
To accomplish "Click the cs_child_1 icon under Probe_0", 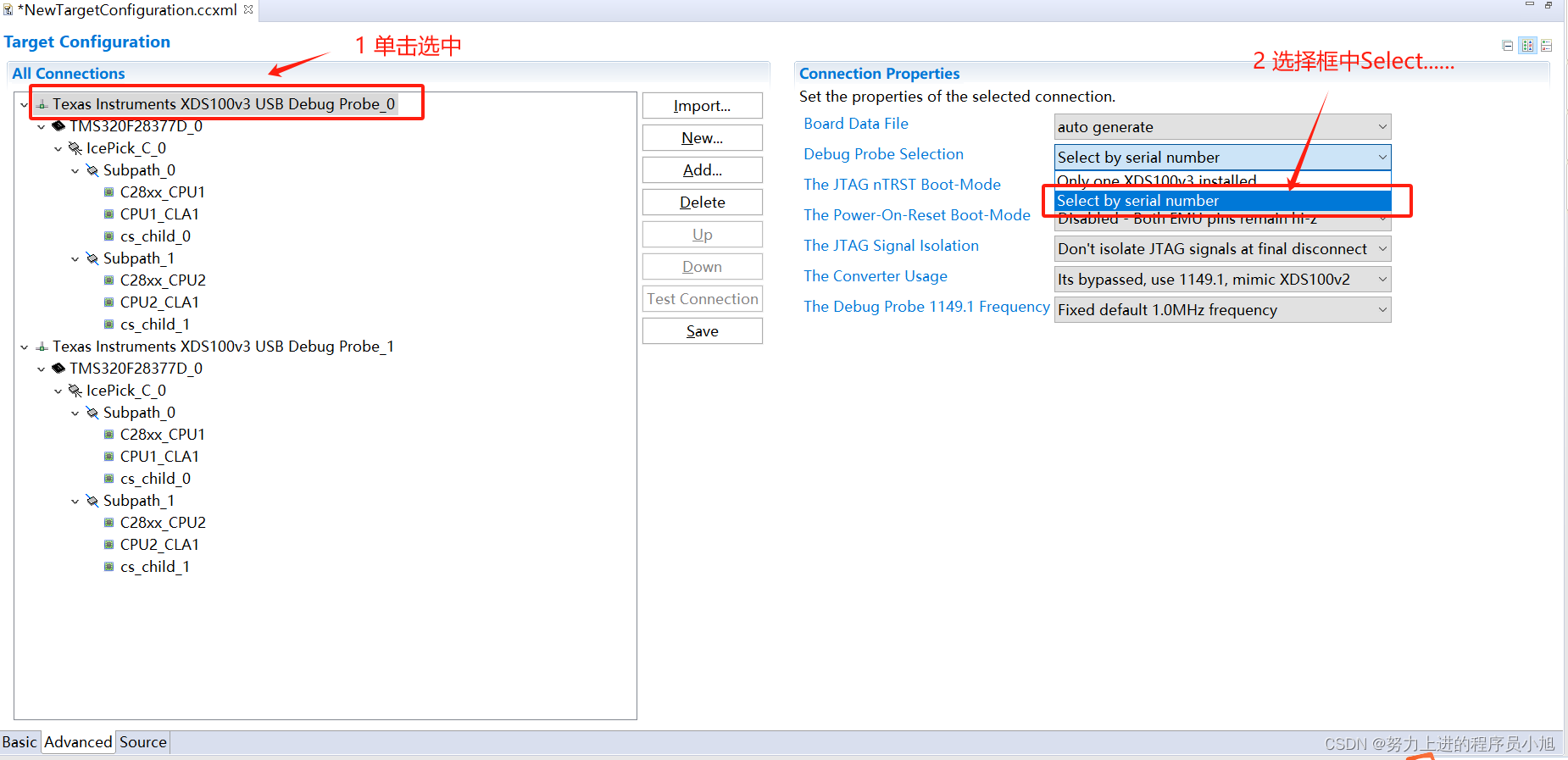I will coord(108,325).
